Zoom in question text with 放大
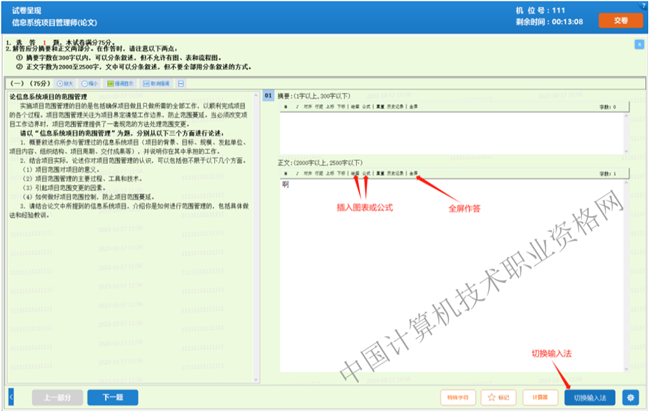 coord(68,84)
